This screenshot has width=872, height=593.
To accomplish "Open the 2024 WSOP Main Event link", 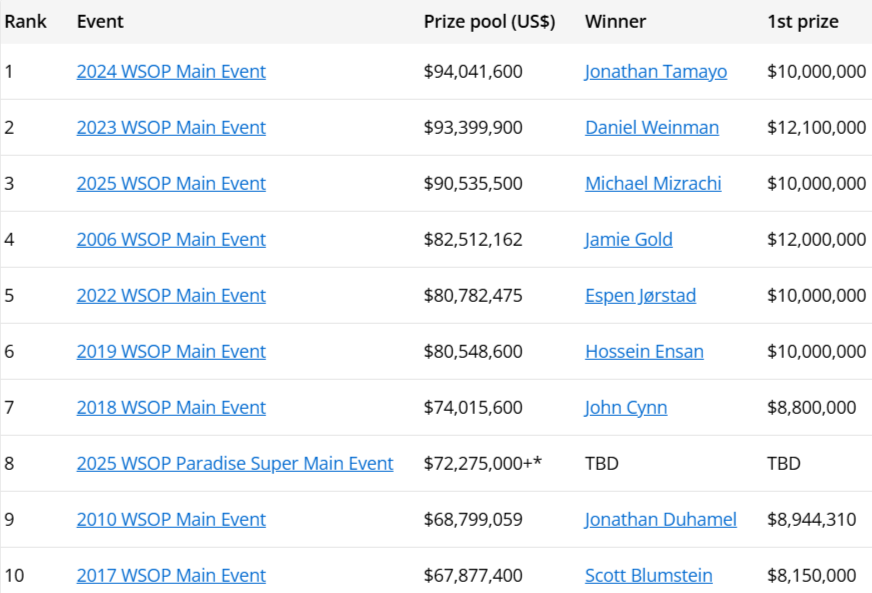I will pyautogui.click(x=171, y=72).
